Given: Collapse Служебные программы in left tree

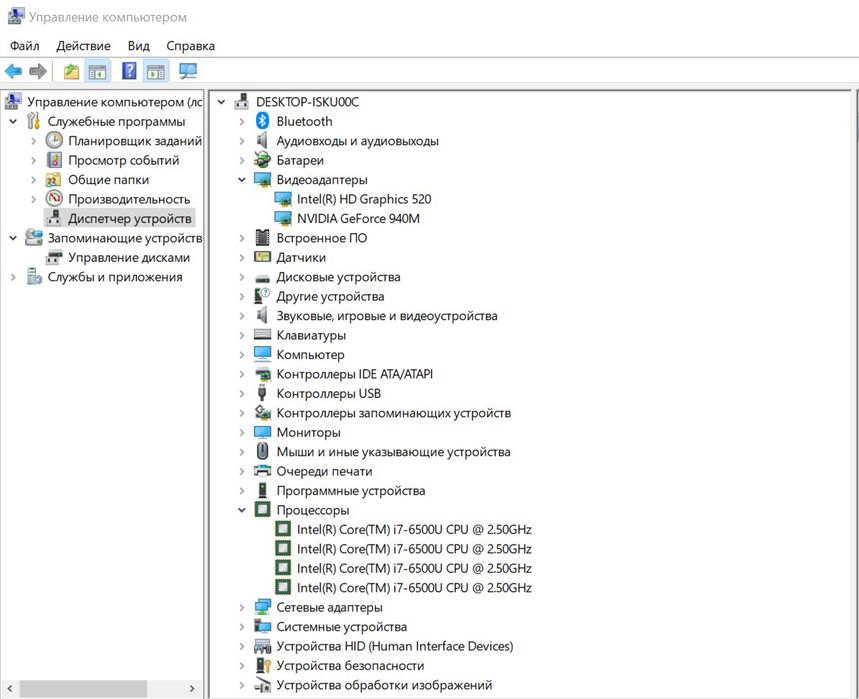Looking at the screenshot, I should coord(13,122).
